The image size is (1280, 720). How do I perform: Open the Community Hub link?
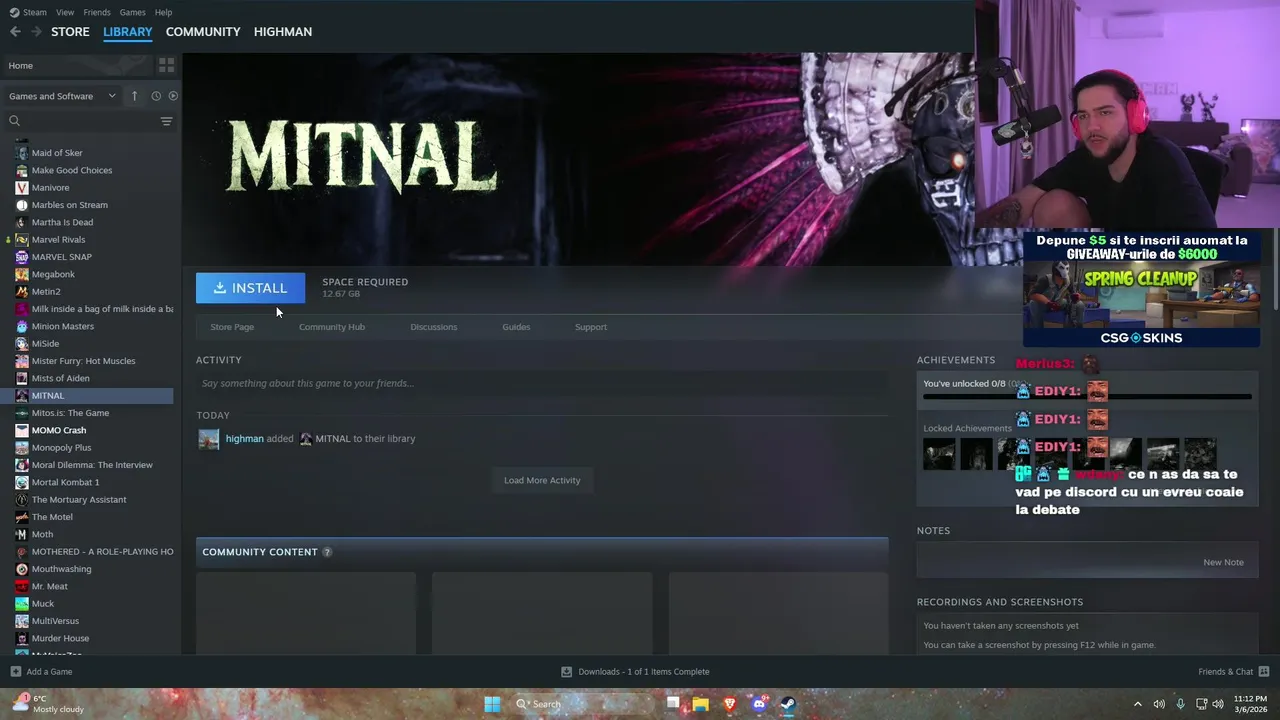click(x=332, y=327)
